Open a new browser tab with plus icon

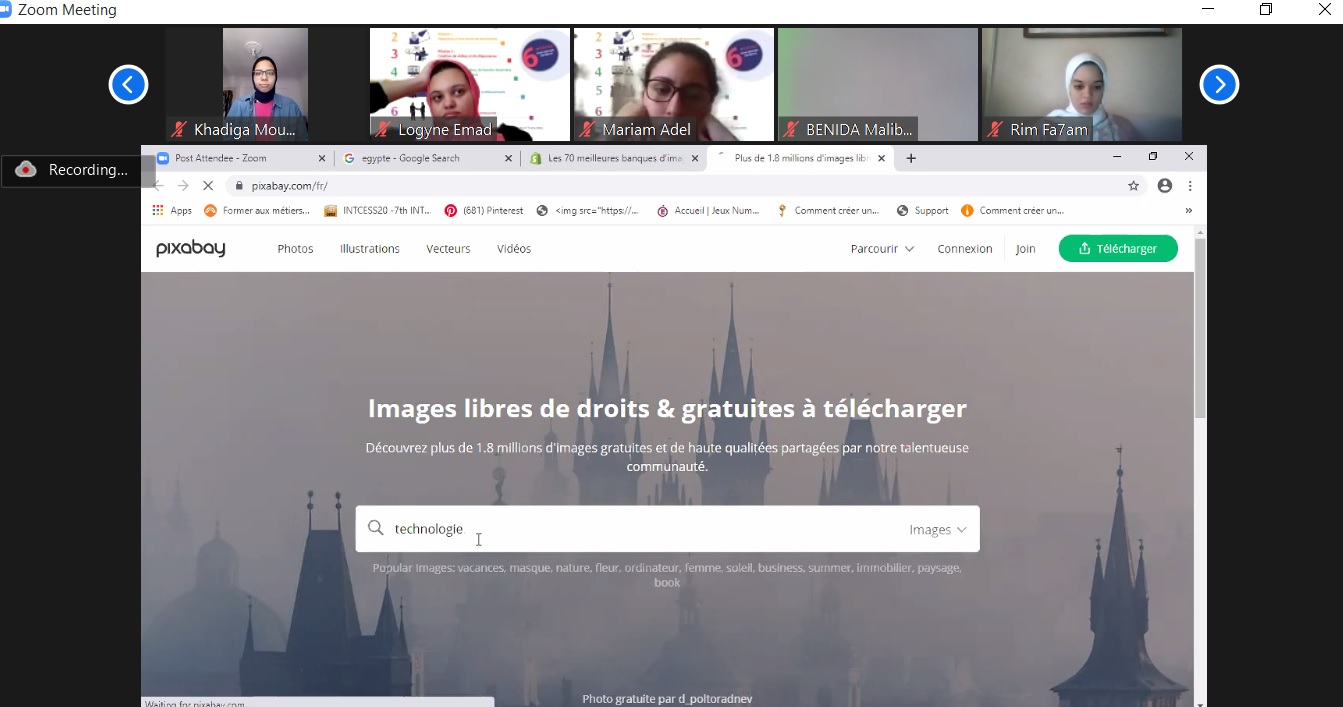click(910, 158)
